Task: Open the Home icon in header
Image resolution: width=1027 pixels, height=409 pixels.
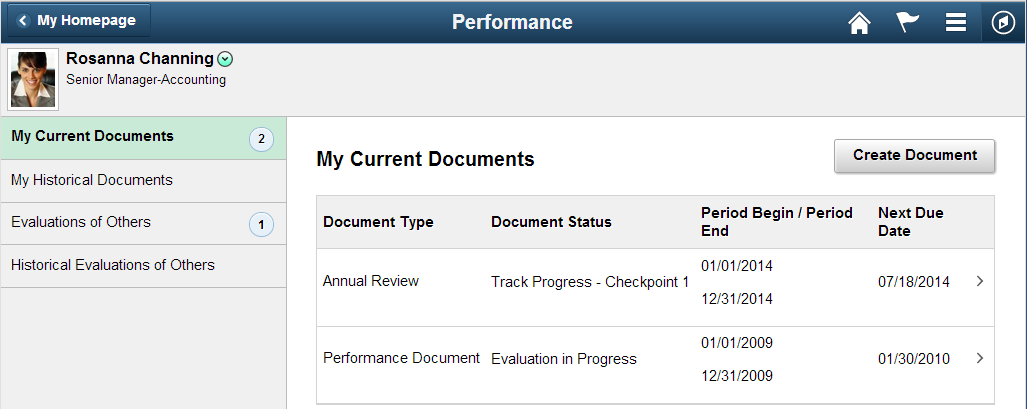Action: click(859, 22)
